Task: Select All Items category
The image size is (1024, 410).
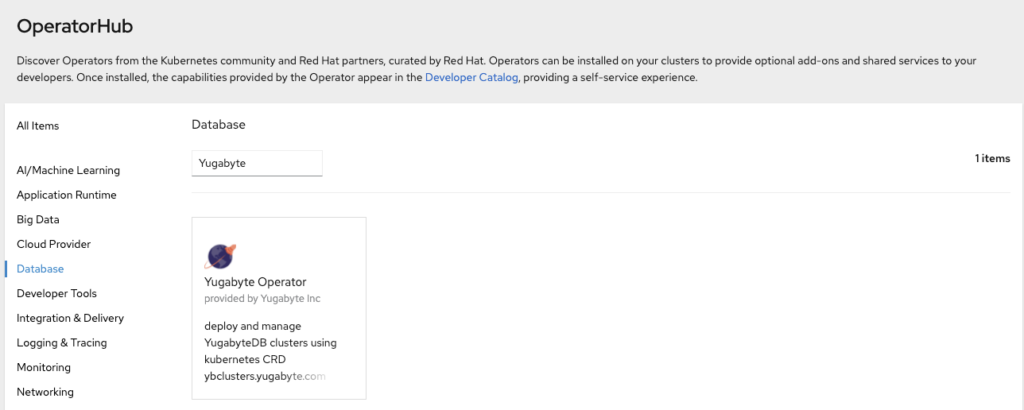Action: coord(38,126)
